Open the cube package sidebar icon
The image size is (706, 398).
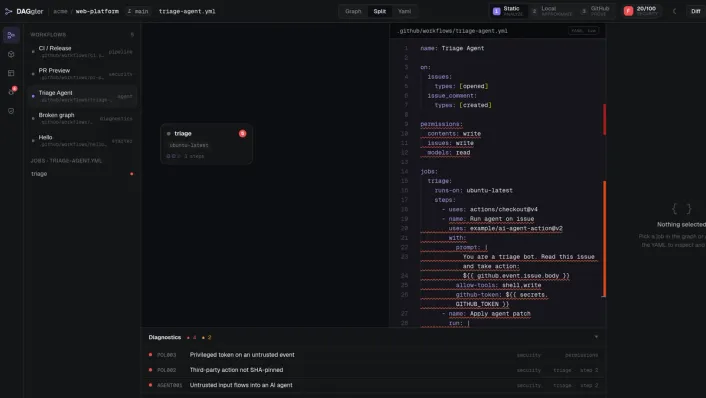11,54
